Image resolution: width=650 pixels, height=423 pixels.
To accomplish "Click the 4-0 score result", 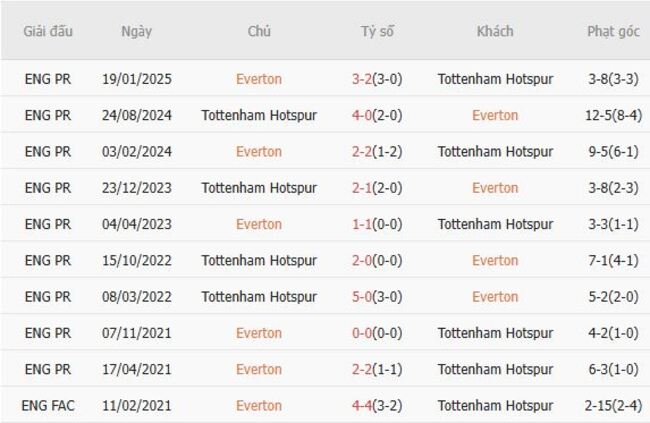I will (364, 115).
